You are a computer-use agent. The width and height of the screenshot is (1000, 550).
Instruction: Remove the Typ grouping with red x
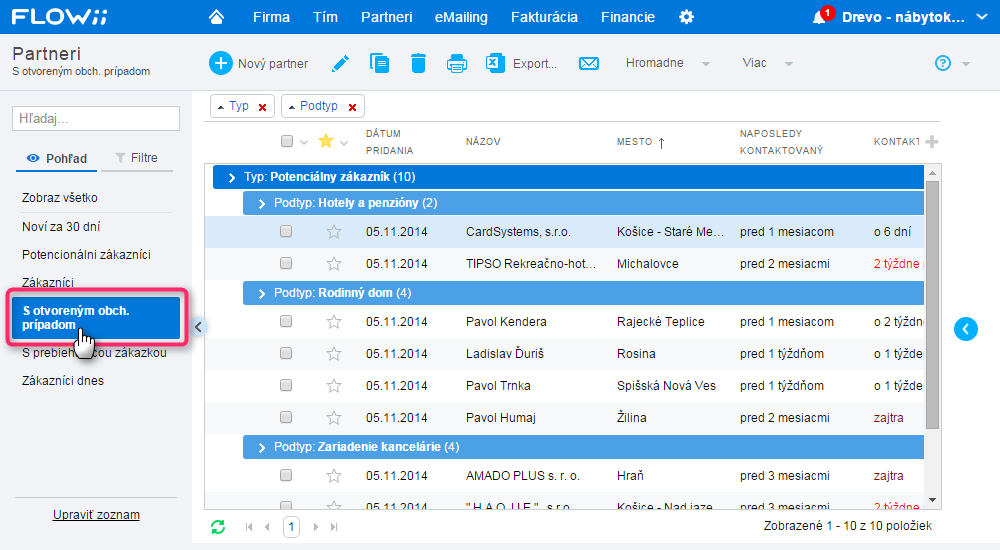tap(262, 107)
